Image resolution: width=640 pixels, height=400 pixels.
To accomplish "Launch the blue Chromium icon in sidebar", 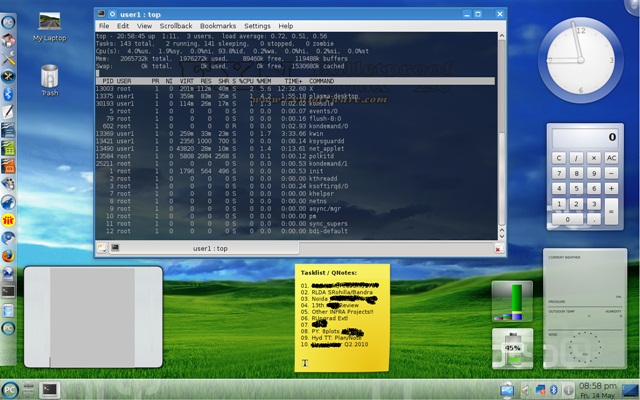I will 8,238.
